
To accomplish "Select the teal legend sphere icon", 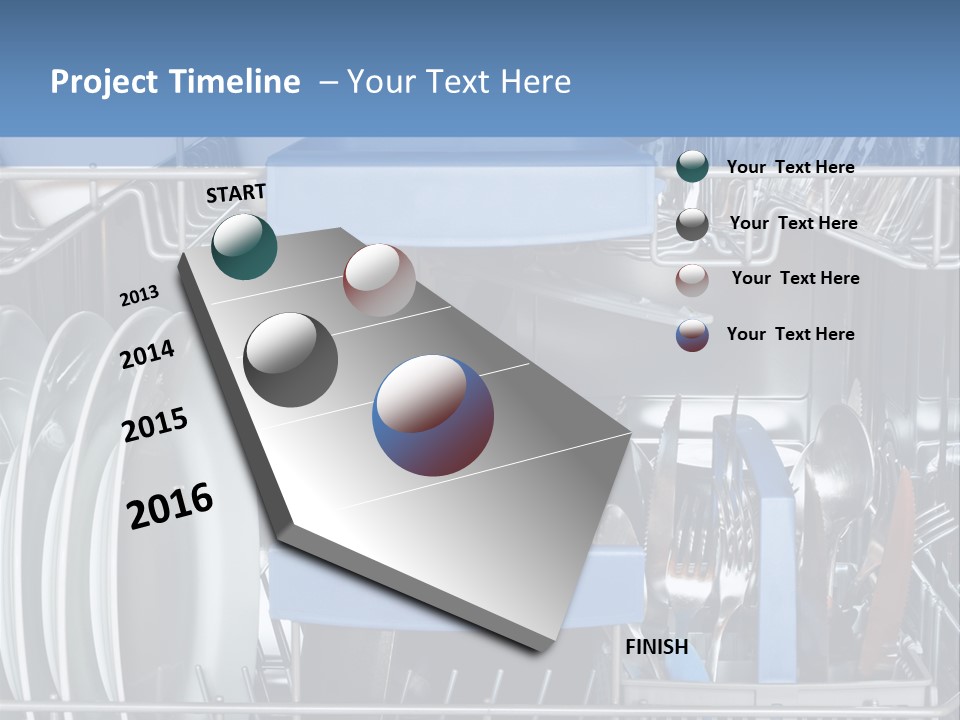I will [x=693, y=167].
